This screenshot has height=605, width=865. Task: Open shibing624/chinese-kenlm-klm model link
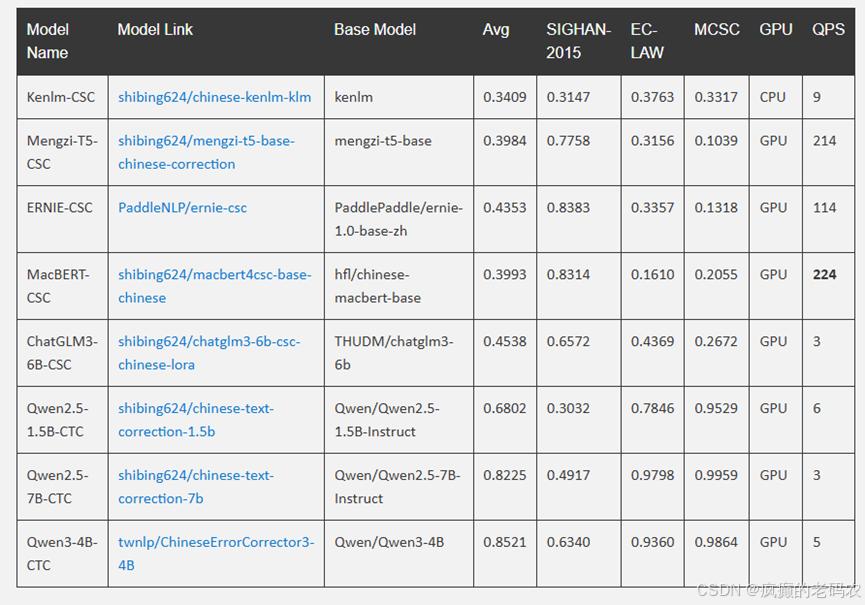click(214, 97)
